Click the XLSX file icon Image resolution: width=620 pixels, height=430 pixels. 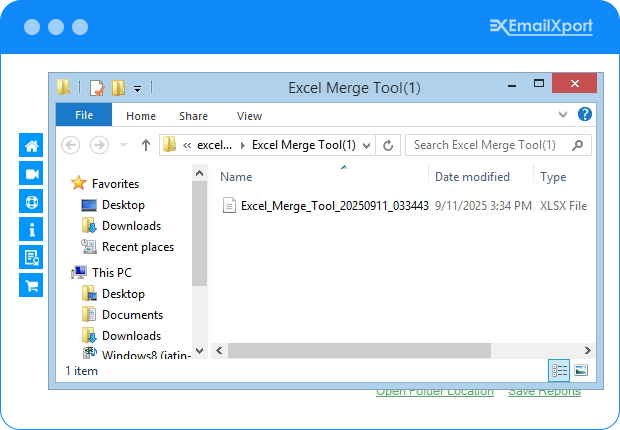tap(229, 205)
